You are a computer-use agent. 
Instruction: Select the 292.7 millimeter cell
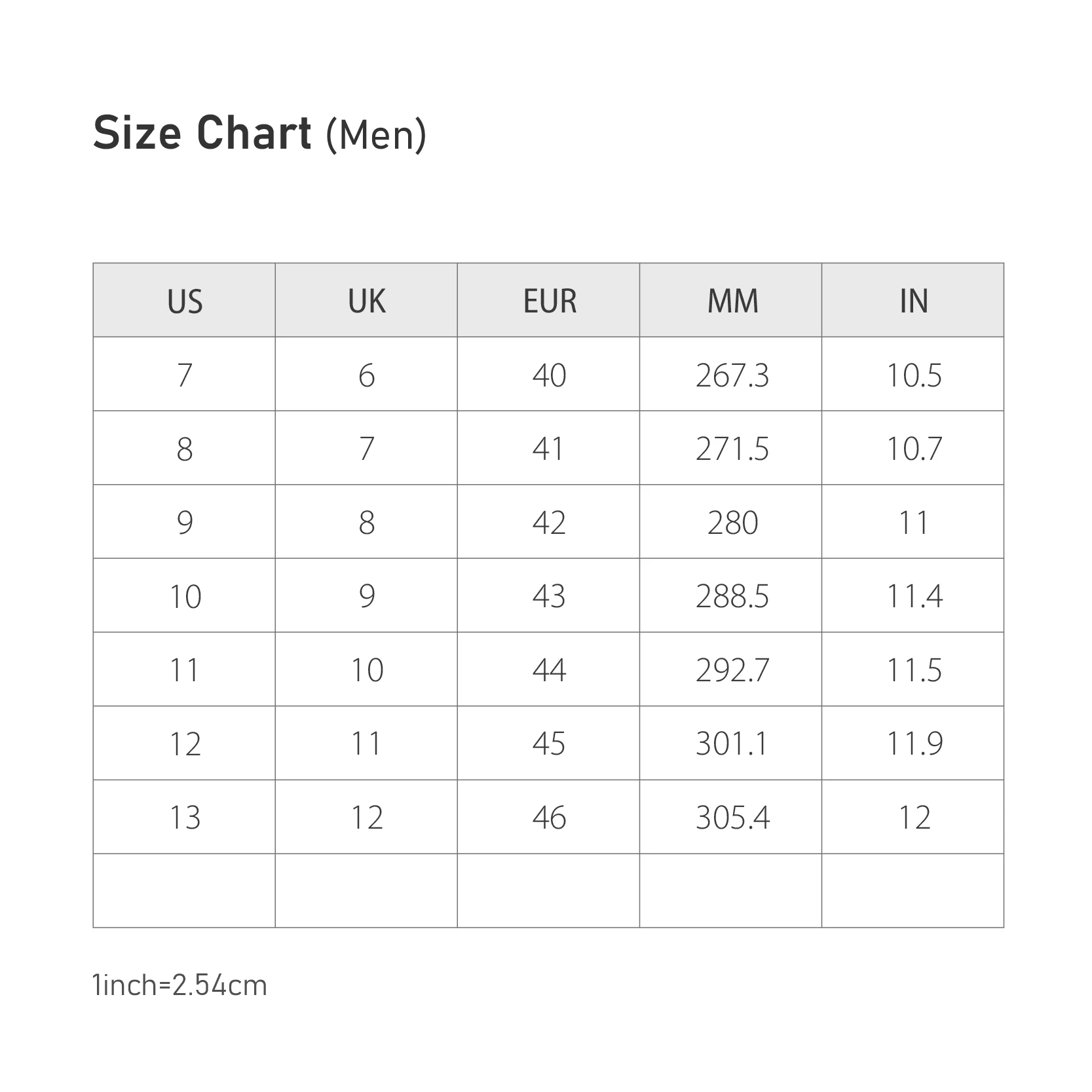click(732, 670)
